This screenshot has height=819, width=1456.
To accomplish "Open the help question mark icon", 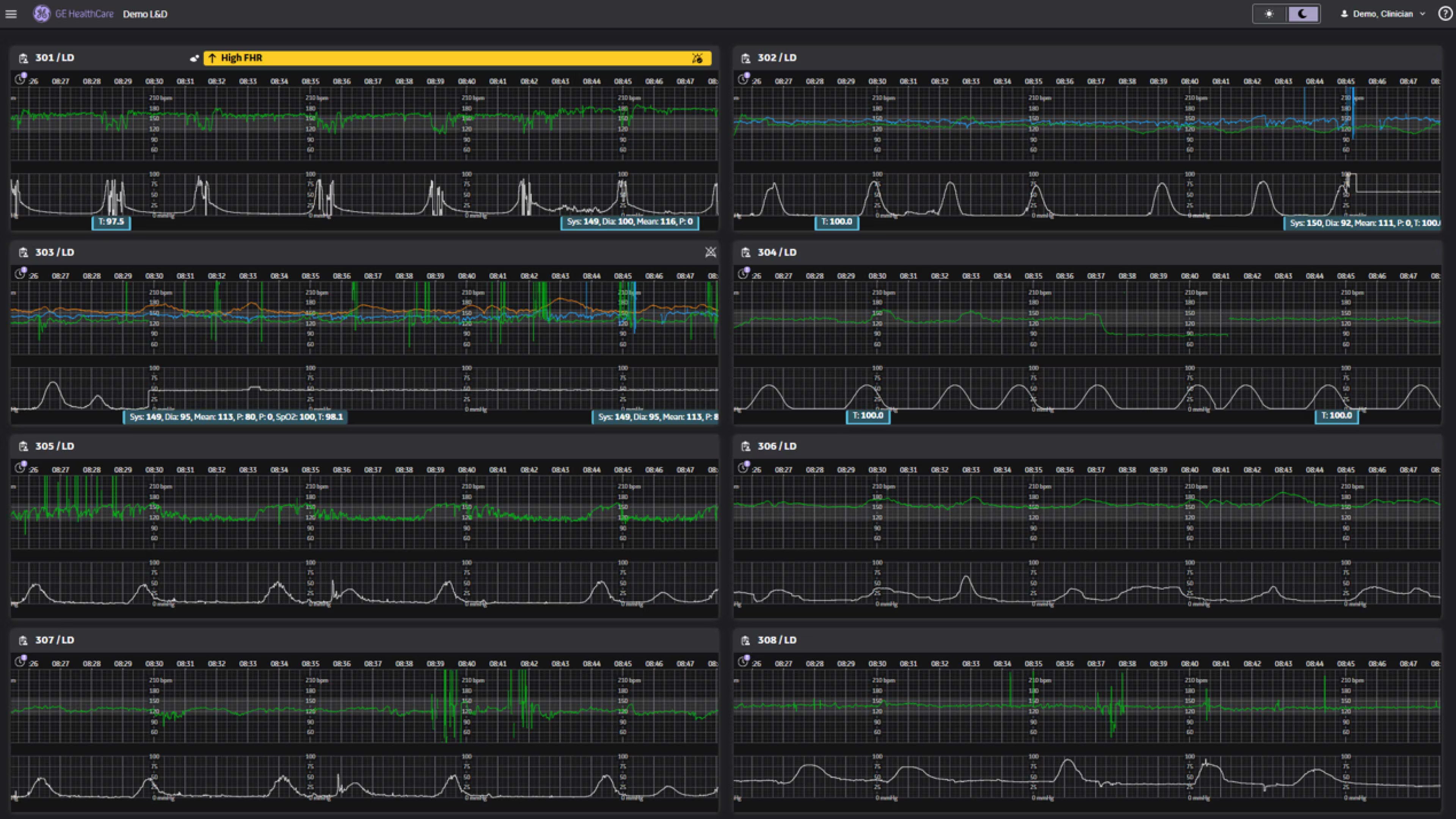I will click(x=1445, y=14).
